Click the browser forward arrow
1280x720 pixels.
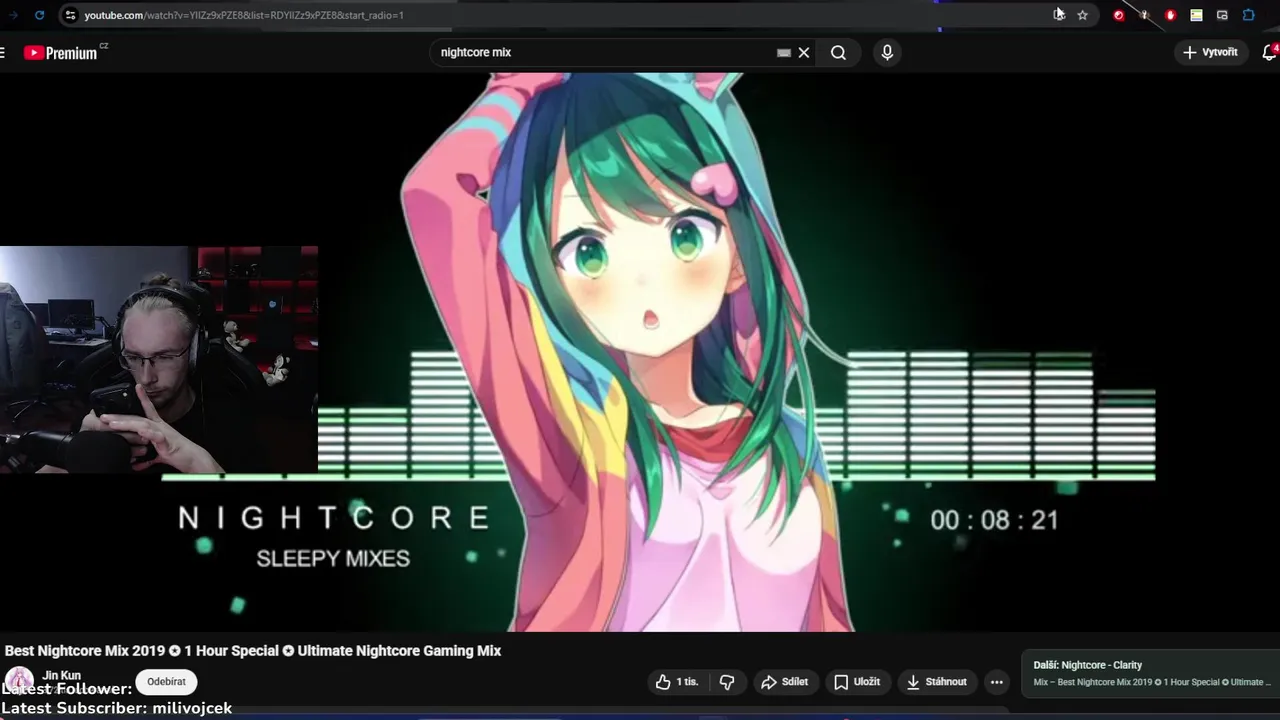(x=13, y=15)
